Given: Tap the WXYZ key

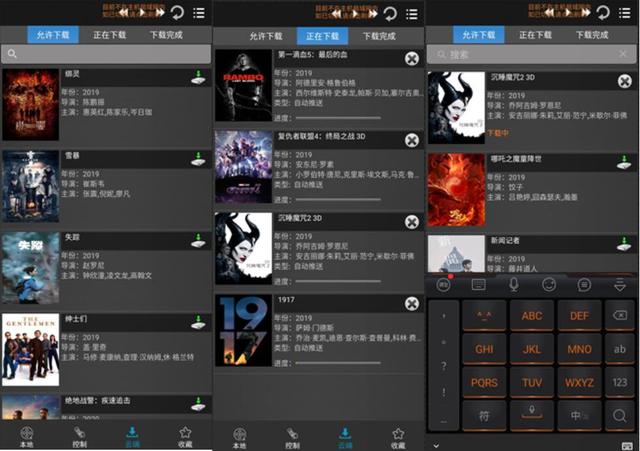Looking at the screenshot, I should [579, 382].
